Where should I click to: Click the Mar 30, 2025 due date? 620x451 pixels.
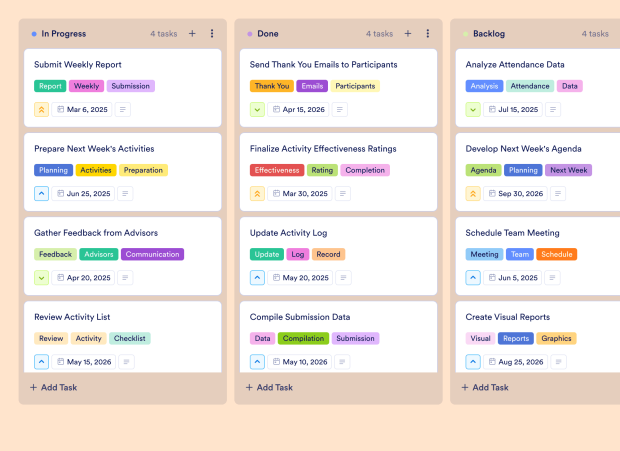[300, 194]
